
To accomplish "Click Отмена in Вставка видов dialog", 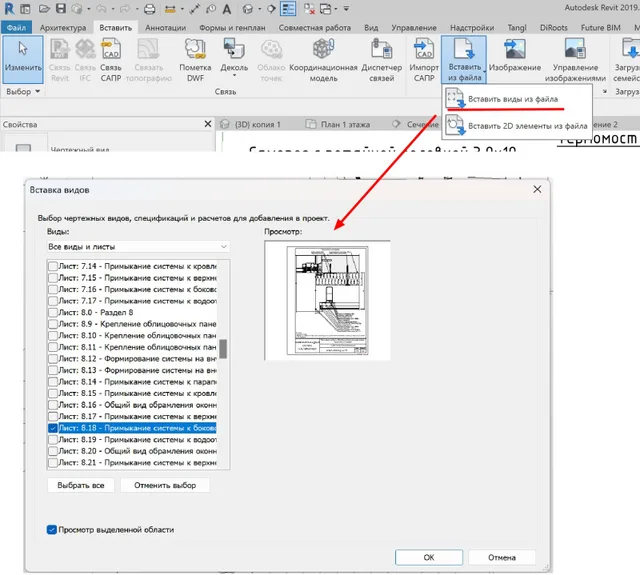I will [502, 557].
